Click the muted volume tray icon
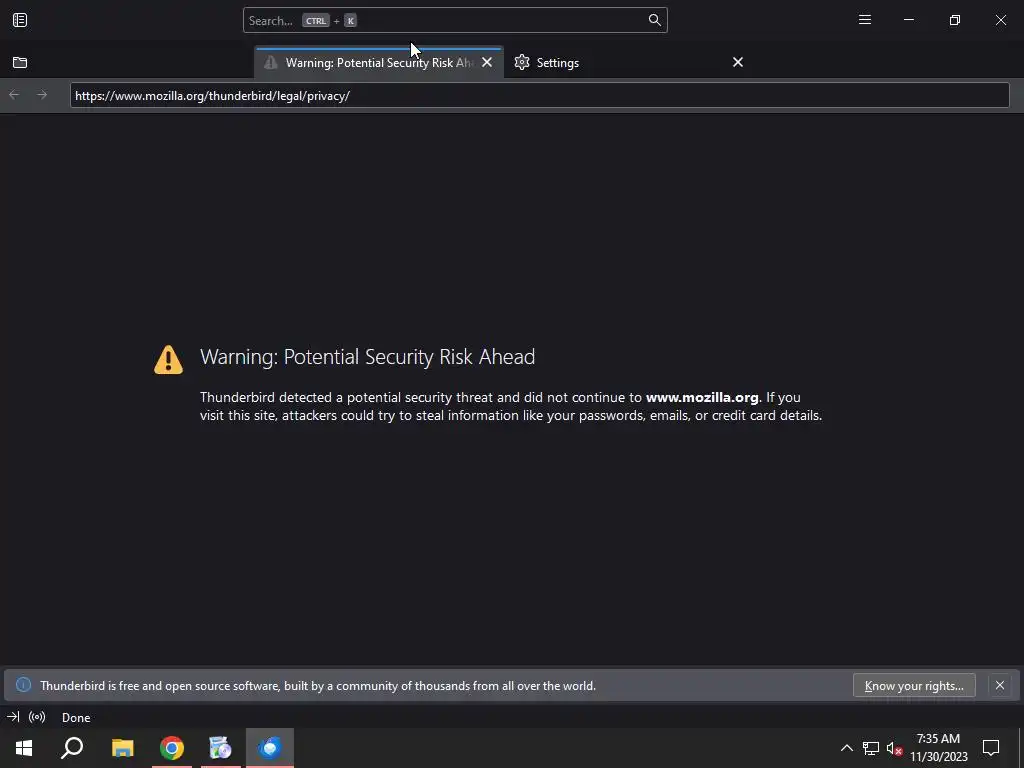 click(x=895, y=748)
